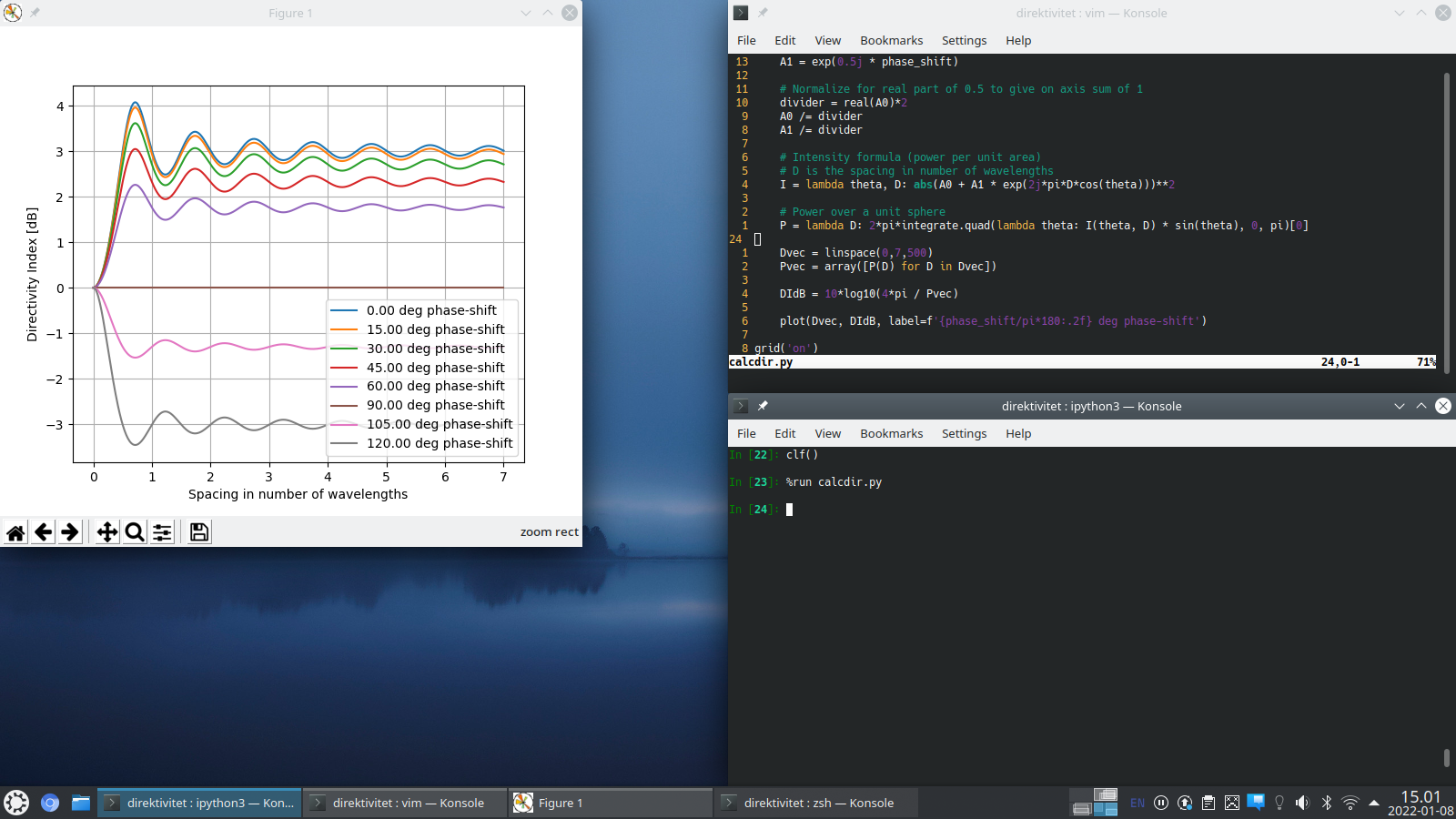The image size is (1456, 819).
Task: Go back to the previous plot view
Action: click(43, 532)
